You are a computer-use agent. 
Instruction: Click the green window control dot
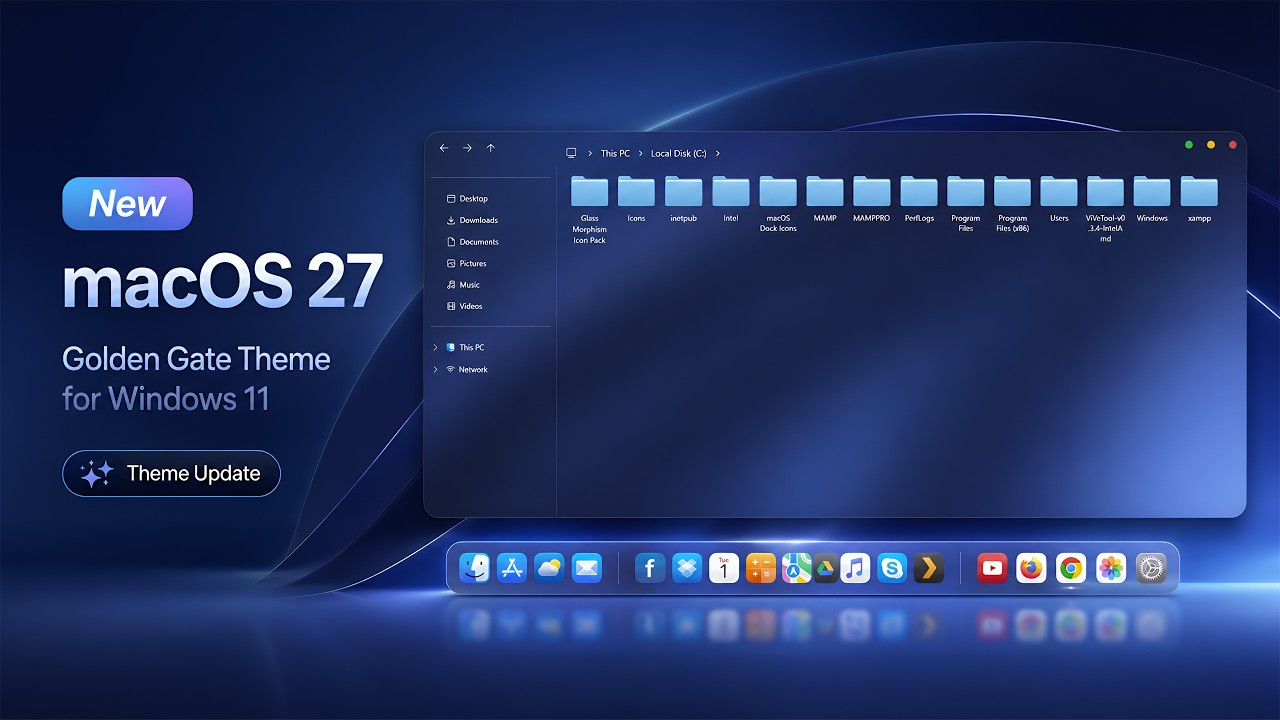pos(1189,145)
